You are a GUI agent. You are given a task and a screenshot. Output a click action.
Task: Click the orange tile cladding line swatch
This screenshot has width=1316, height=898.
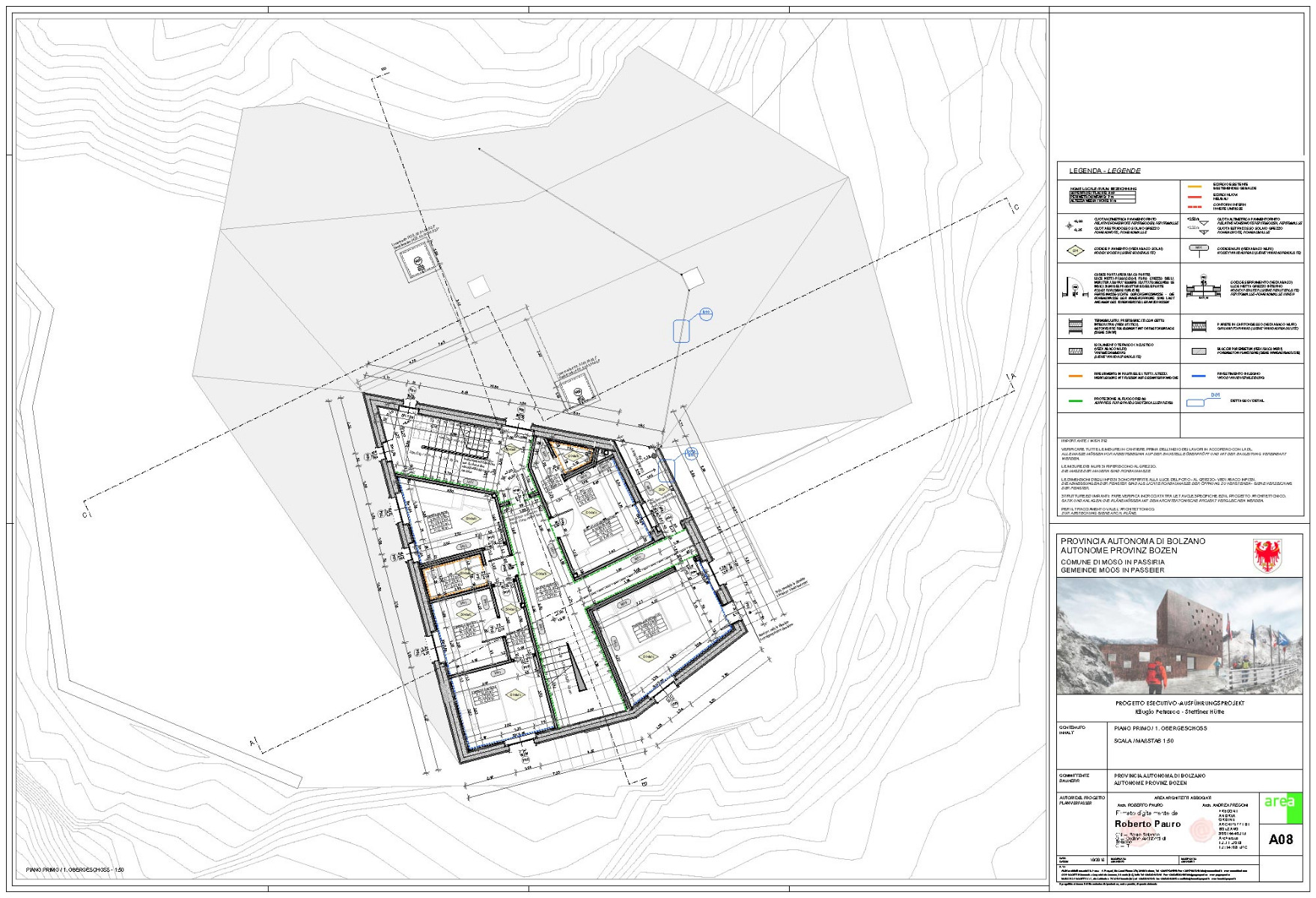(x=1075, y=376)
